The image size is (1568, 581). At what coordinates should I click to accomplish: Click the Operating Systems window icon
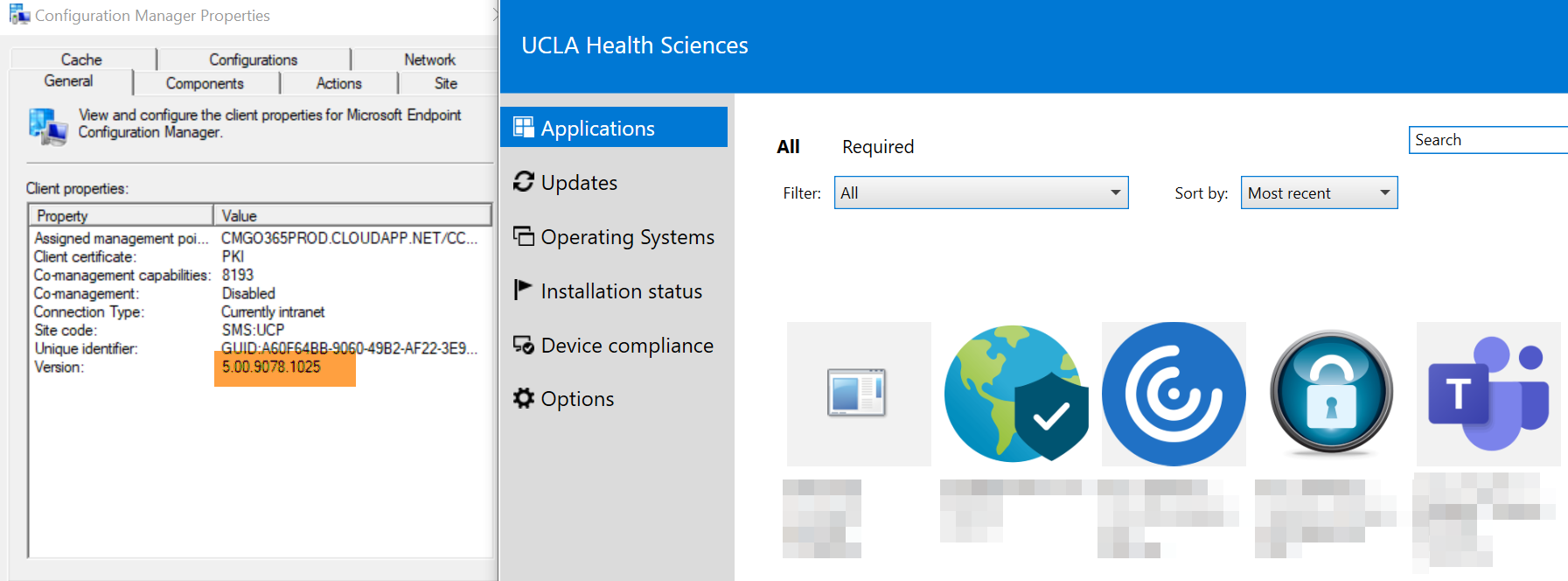(x=524, y=236)
